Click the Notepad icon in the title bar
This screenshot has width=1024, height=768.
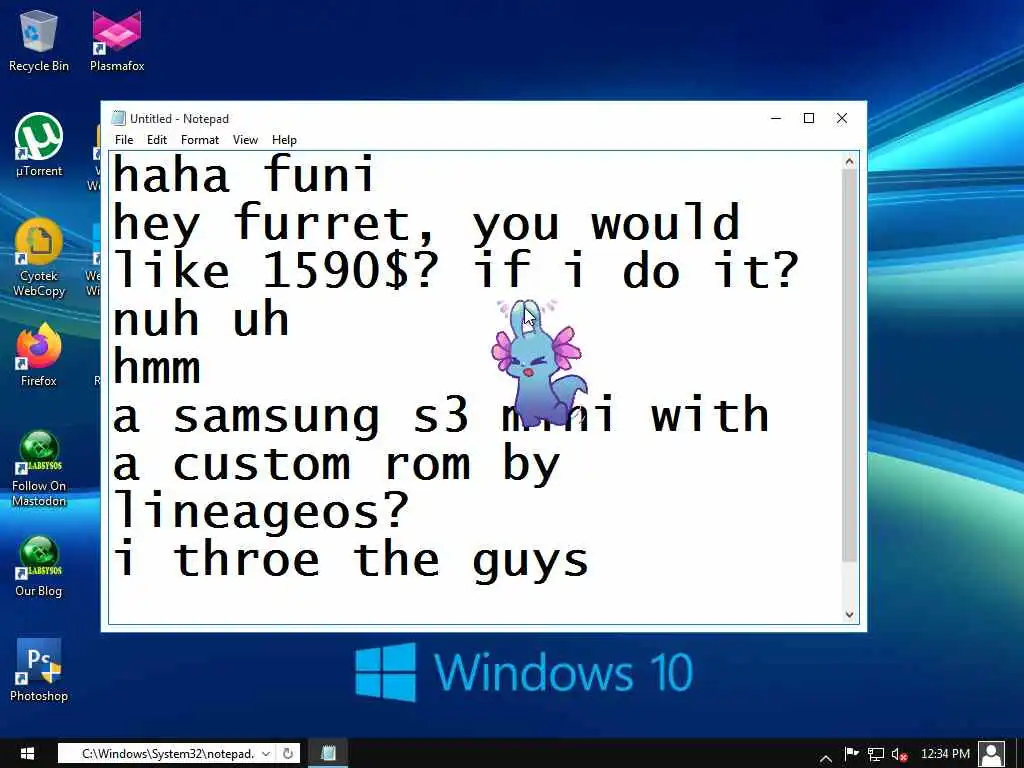pos(118,118)
